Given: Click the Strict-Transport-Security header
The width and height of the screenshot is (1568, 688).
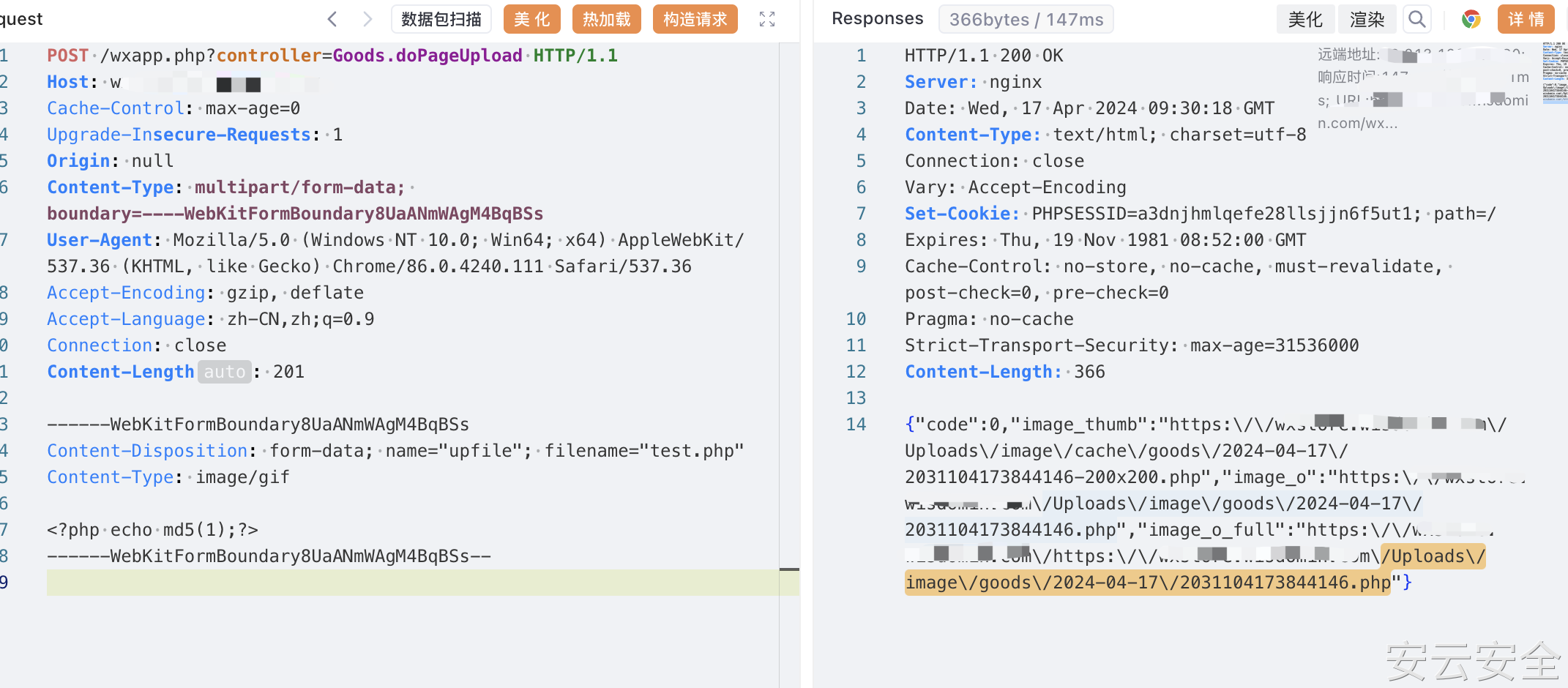Looking at the screenshot, I should pos(1132,345).
